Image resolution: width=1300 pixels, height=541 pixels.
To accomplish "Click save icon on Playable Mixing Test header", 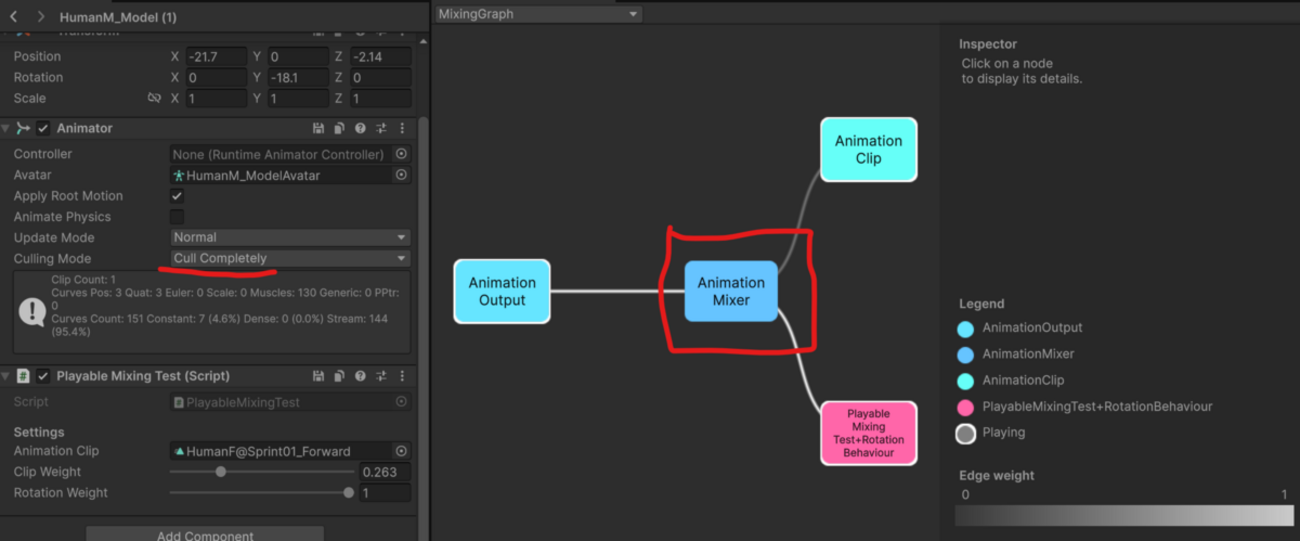I will point(318,376).
